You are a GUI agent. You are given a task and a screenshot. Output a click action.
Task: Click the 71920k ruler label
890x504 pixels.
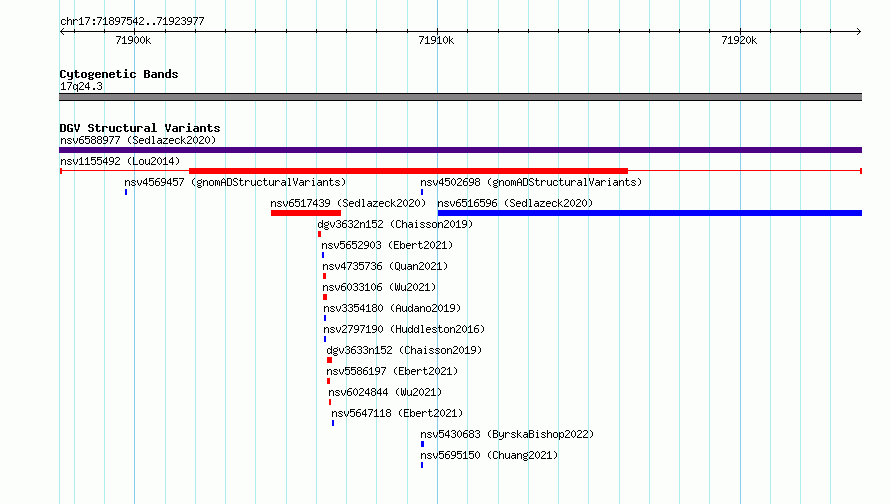pos(739,40)
